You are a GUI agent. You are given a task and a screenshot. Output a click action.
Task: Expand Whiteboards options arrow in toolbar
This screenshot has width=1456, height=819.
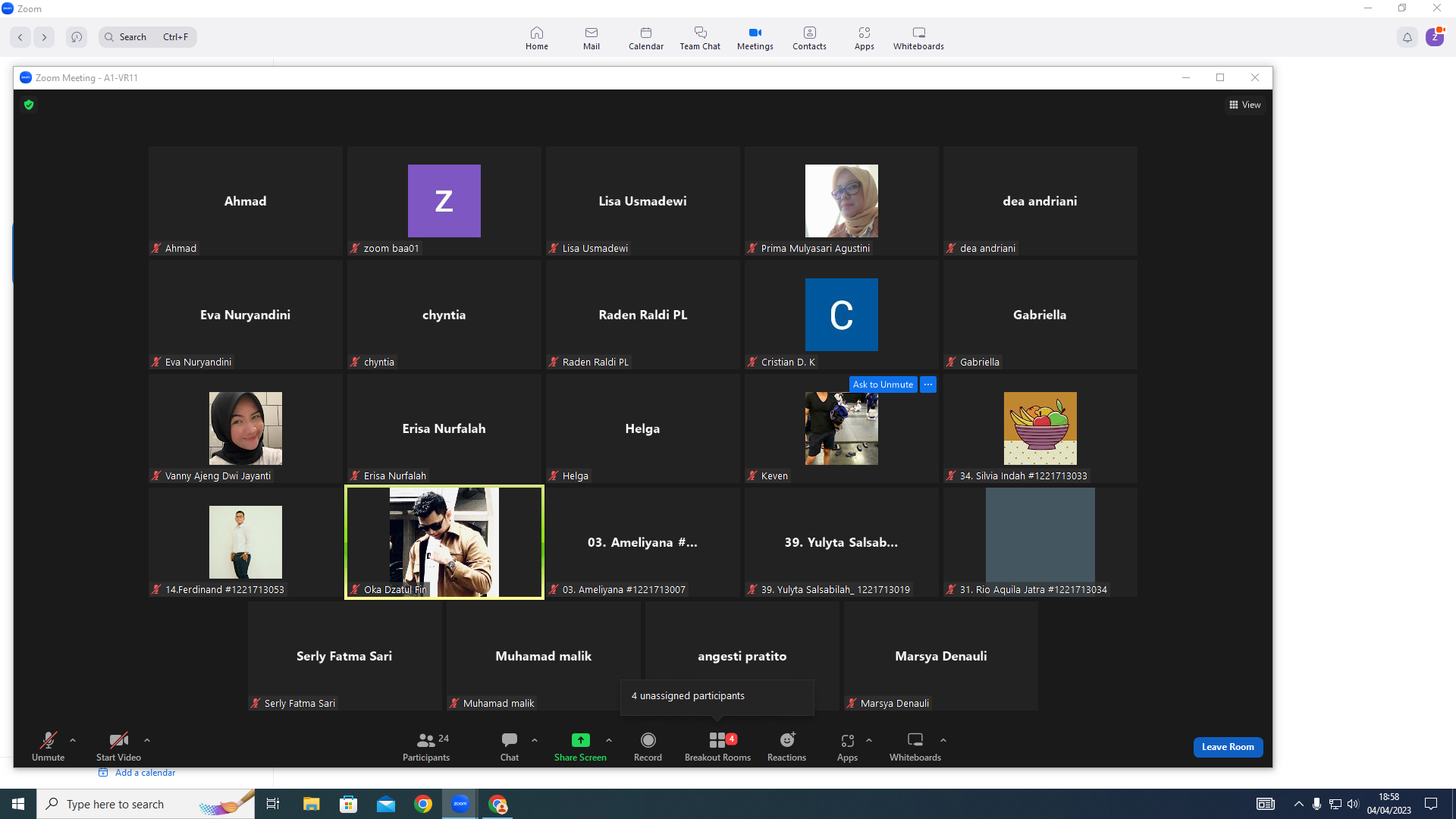pyautogui.click(x=943, y=740)
